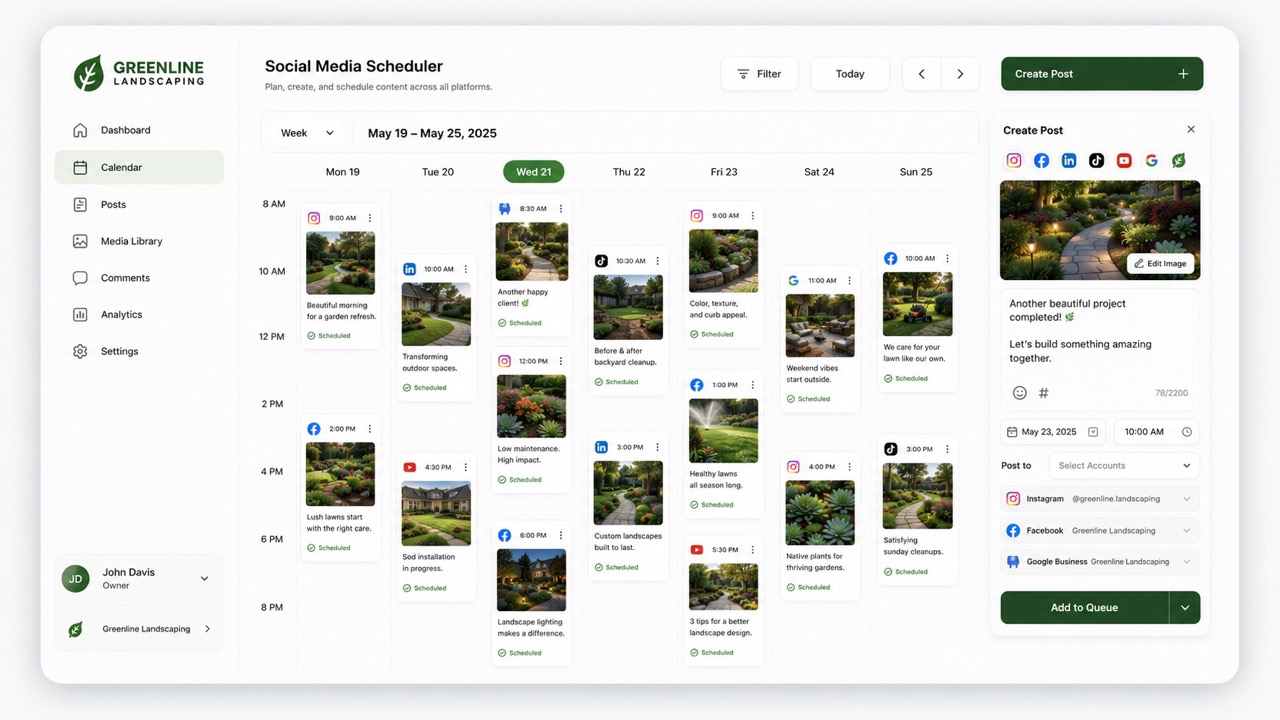
Task: Click the clock icon in time field
Action: click(1187, 432)
